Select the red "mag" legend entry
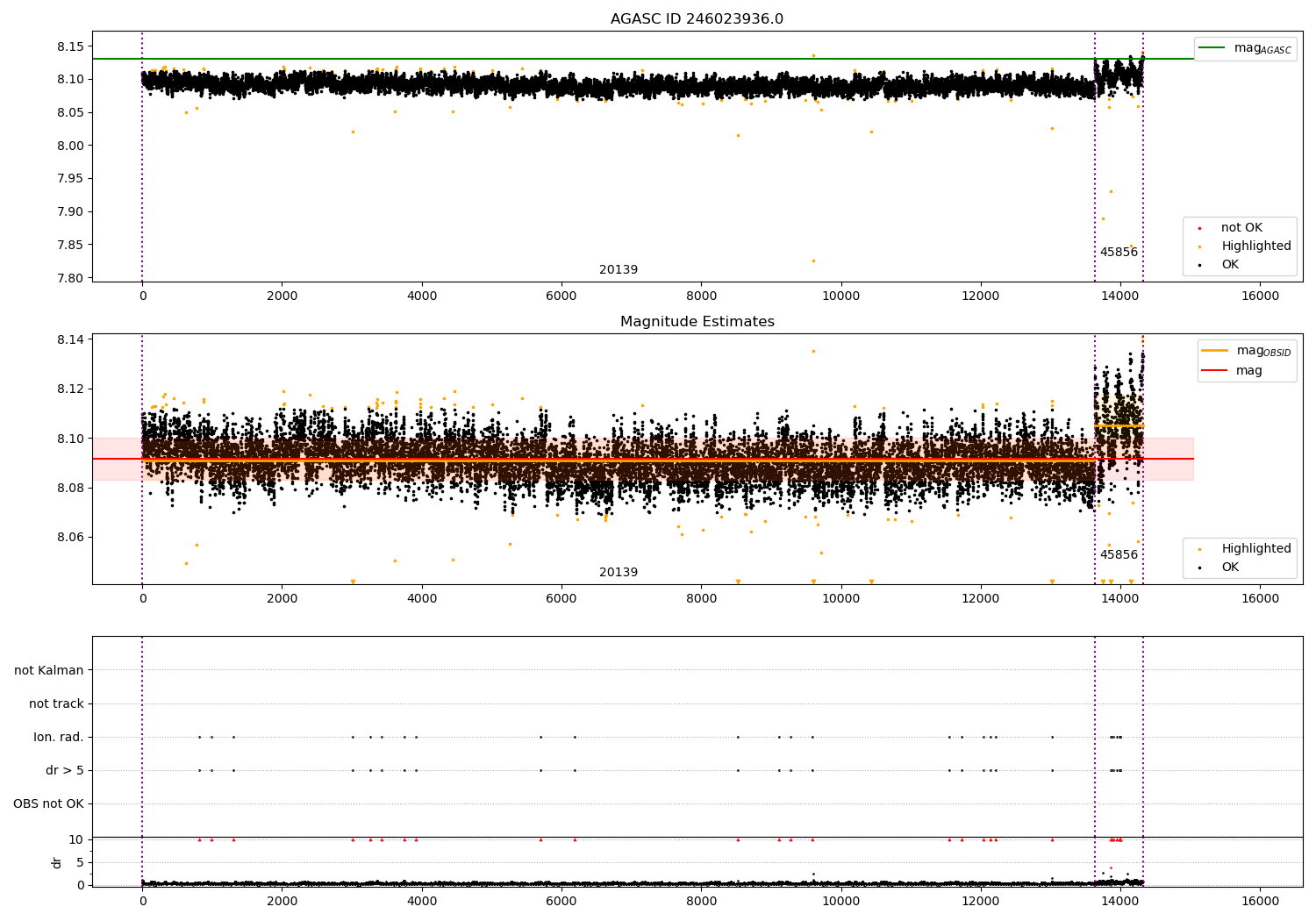 1232,371
